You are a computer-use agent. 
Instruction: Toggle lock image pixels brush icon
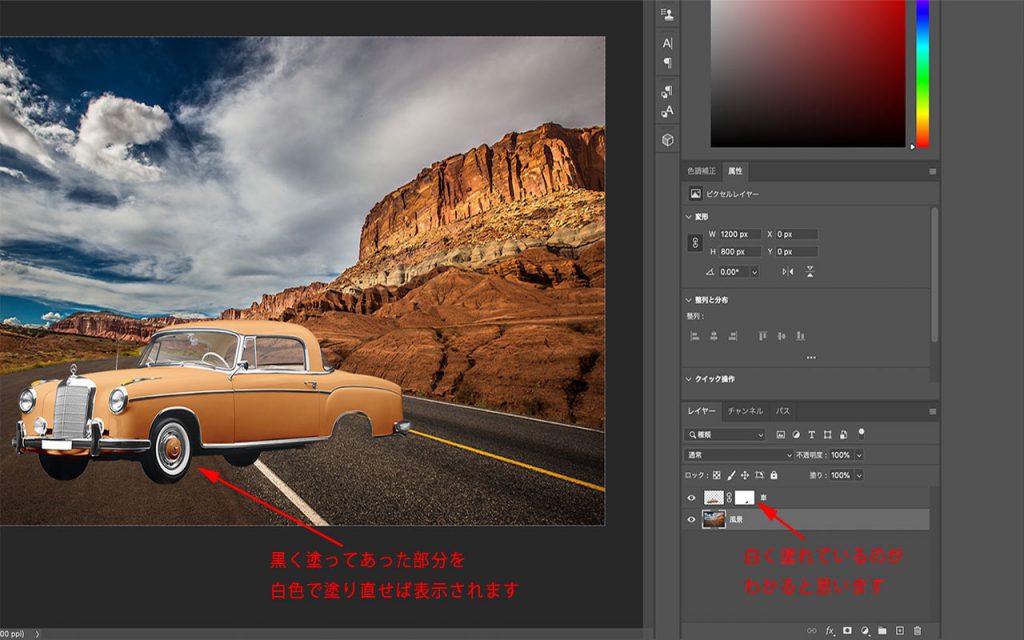731,475
